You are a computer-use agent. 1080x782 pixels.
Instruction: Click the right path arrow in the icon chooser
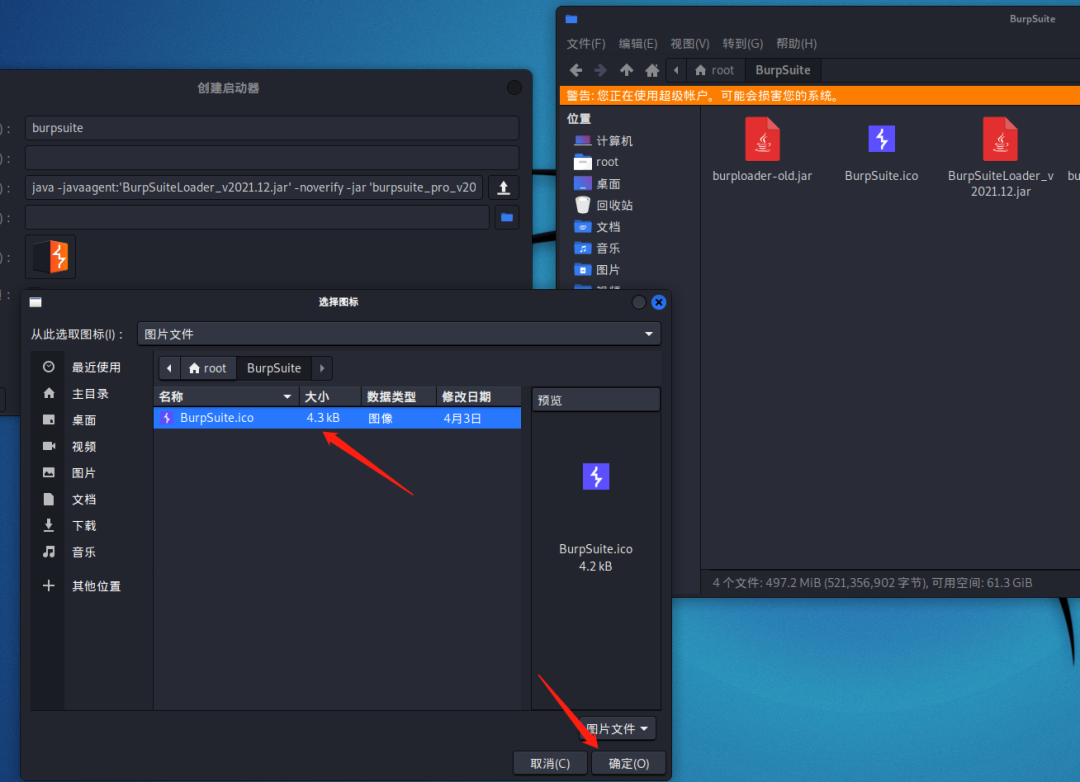pyautogui.click(x=322, y=368)
